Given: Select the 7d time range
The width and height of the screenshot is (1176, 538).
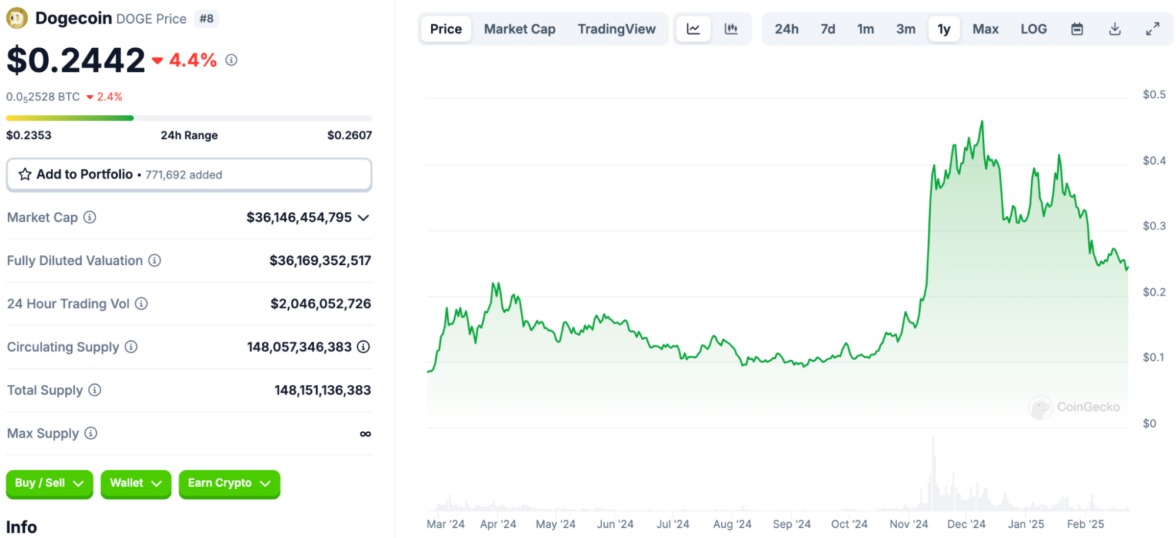Looking at the screenshot, I should pyautogui.click(x=828, y=29).
